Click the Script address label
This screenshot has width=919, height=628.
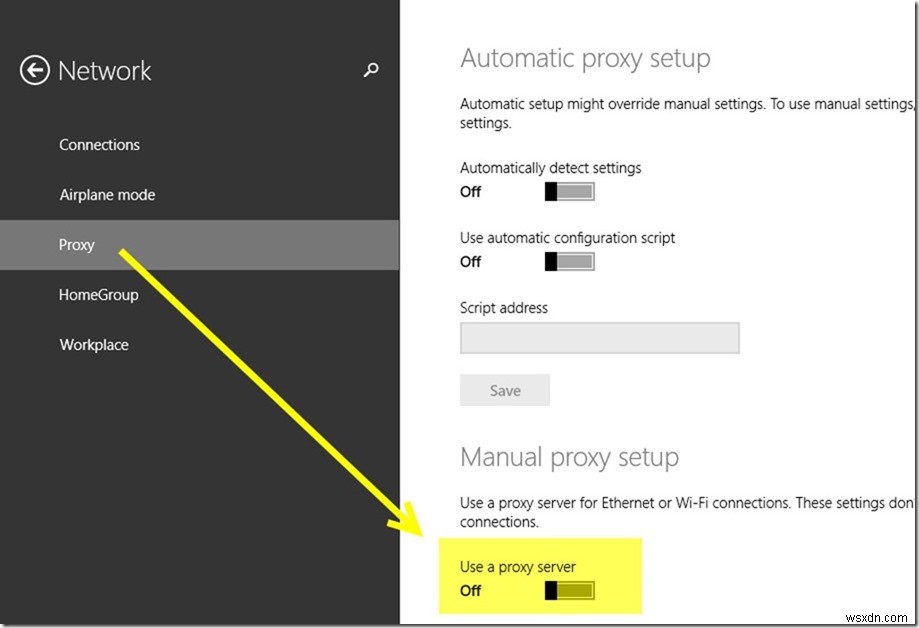pyautogui.click(x=503, y=308)
